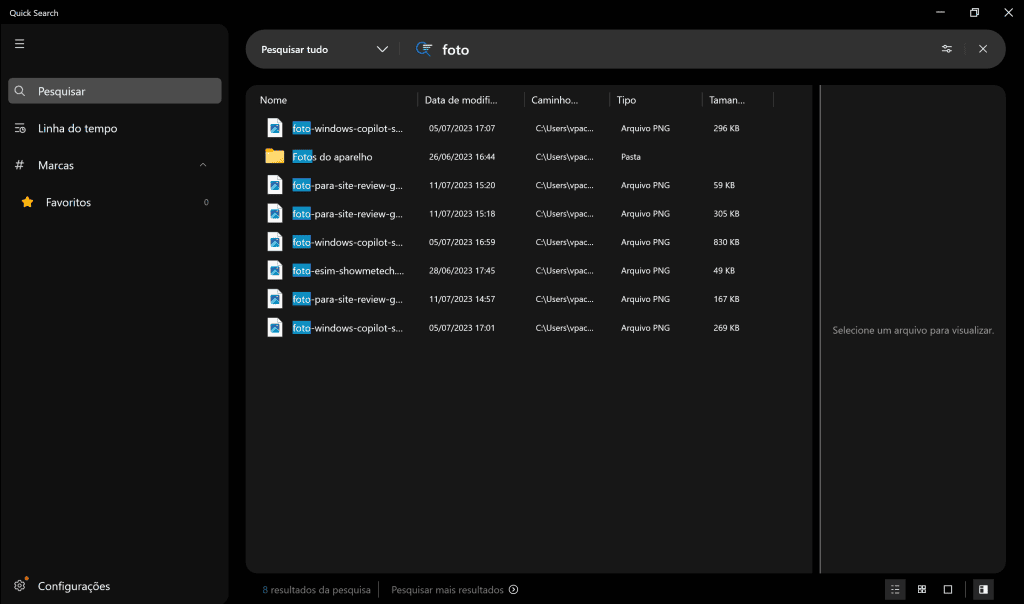The image size is (1024, 604).
Task: Open Linha do tempo in sidebar
Action: click(77, 128)
